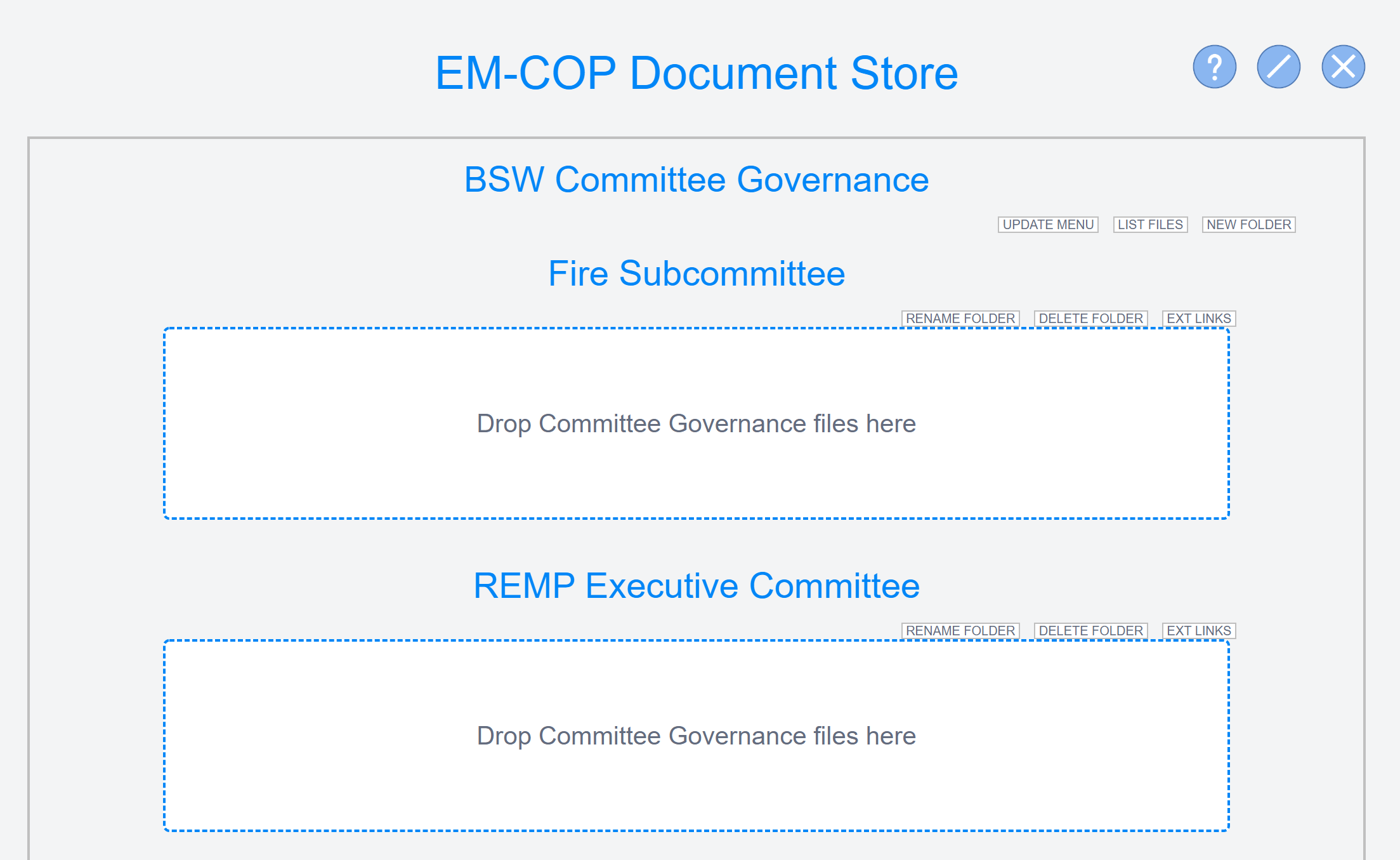Create a folder with NEW FOLDER

(1248, 225)
